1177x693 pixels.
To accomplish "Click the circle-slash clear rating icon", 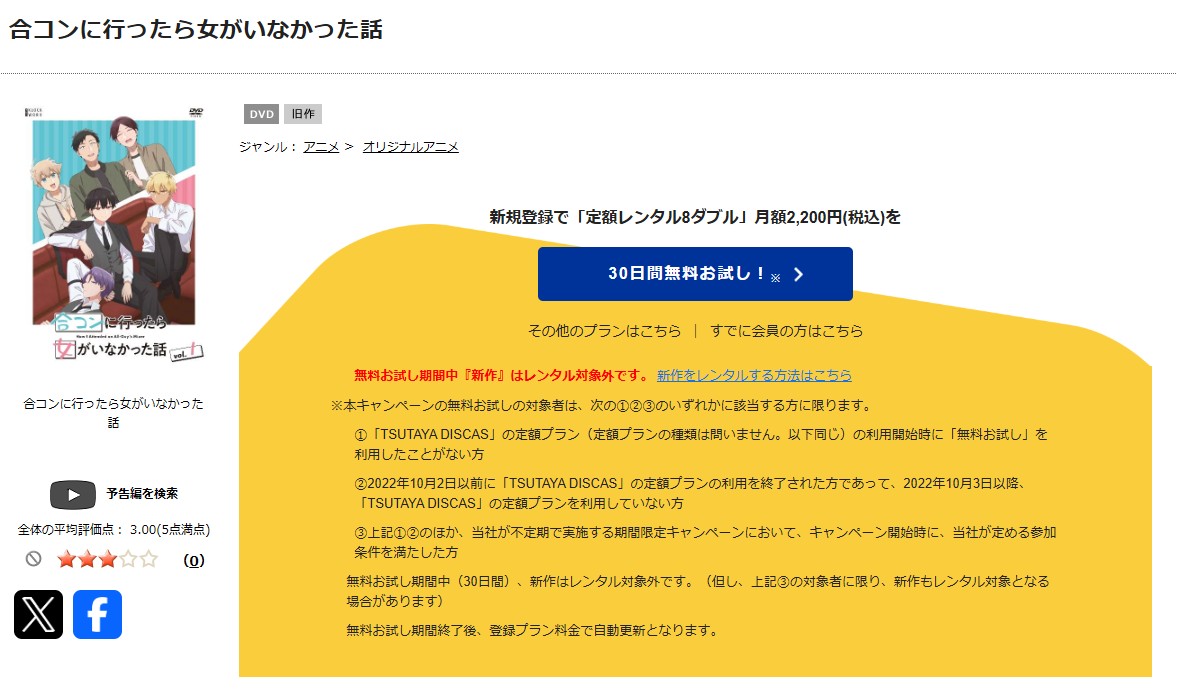I will click(33, 559).
